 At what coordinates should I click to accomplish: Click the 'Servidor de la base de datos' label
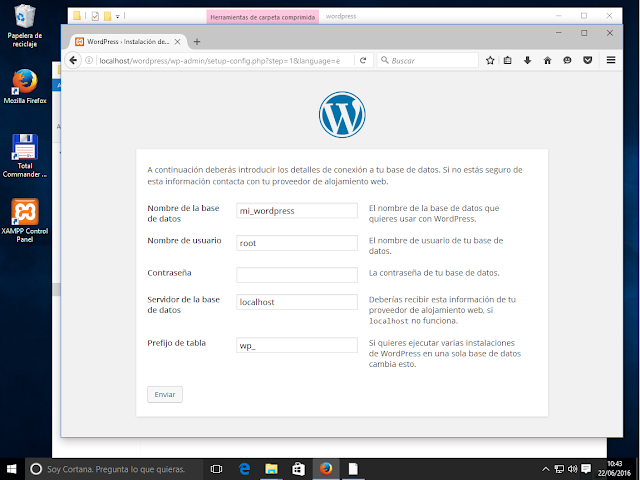tap(184, 304)
